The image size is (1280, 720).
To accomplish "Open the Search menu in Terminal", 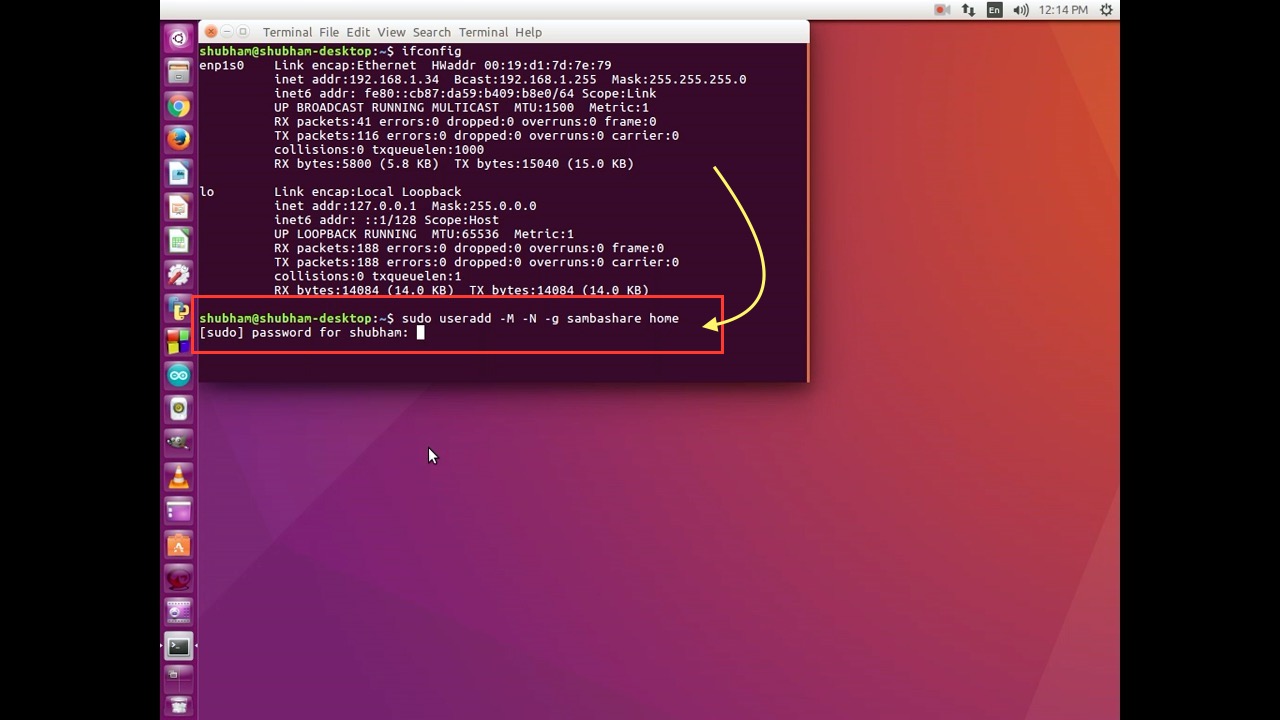I will [x=432, y=32].
